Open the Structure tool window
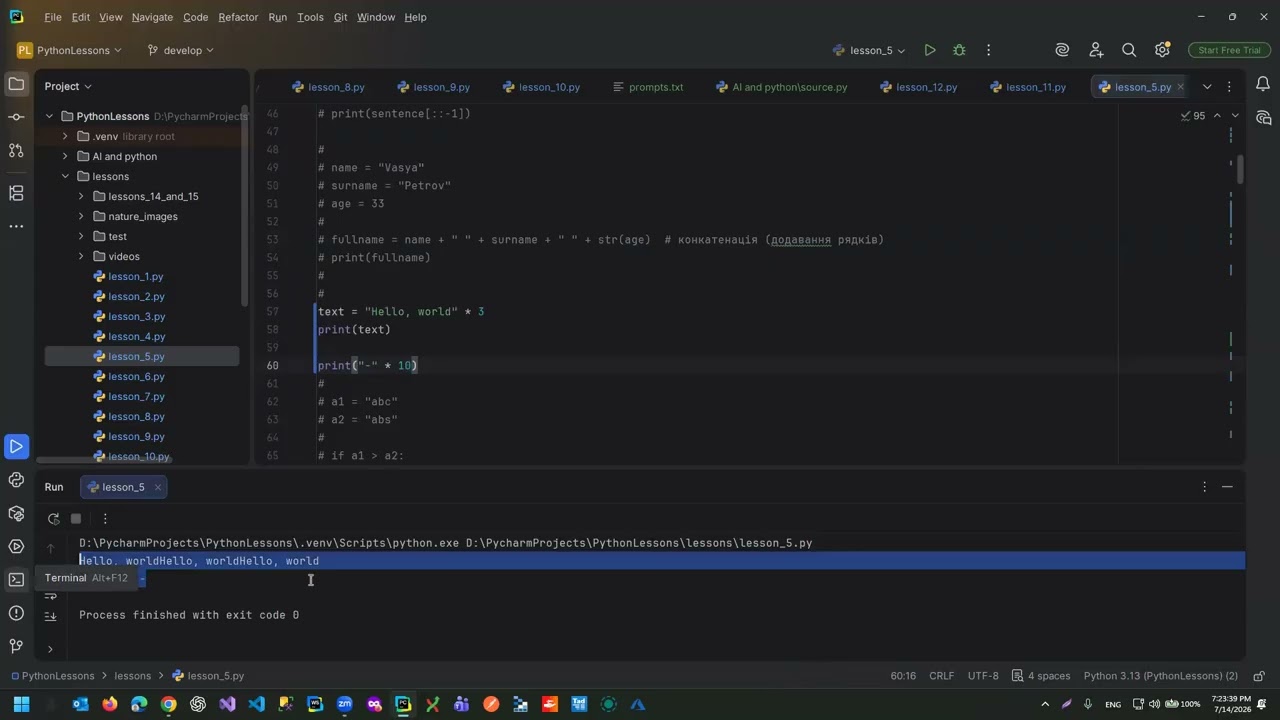Viewport: 1280px width, 720px height. (16, 193)
